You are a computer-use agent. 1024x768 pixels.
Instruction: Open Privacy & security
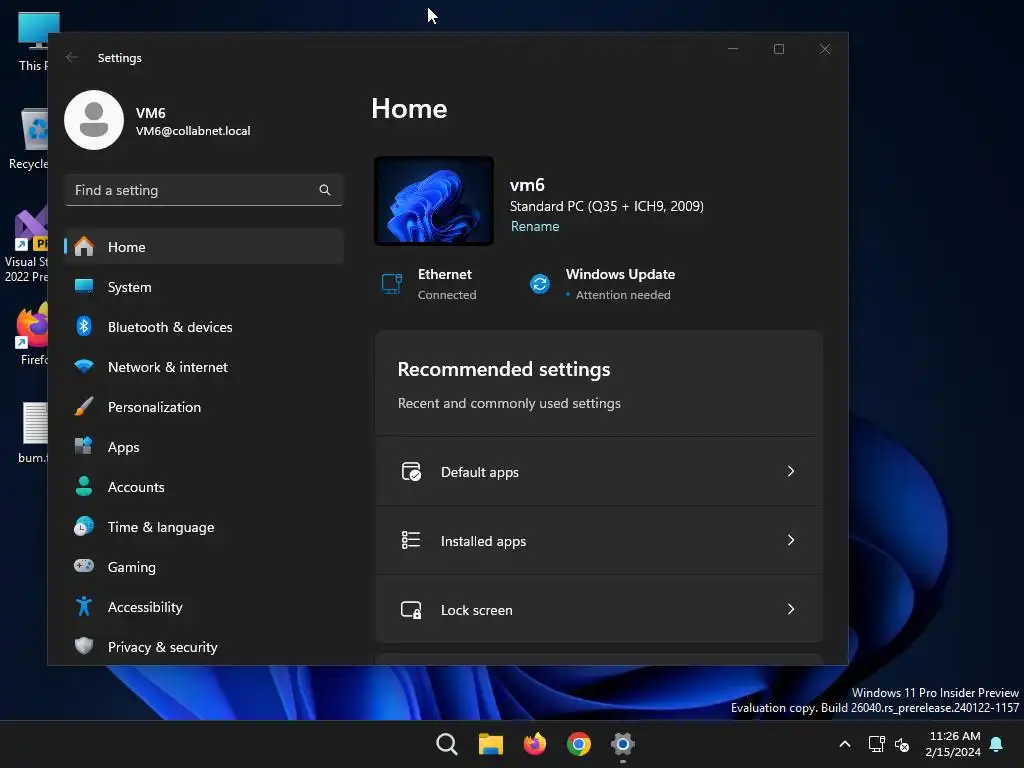pyautogui.click(x=204, y=647)
